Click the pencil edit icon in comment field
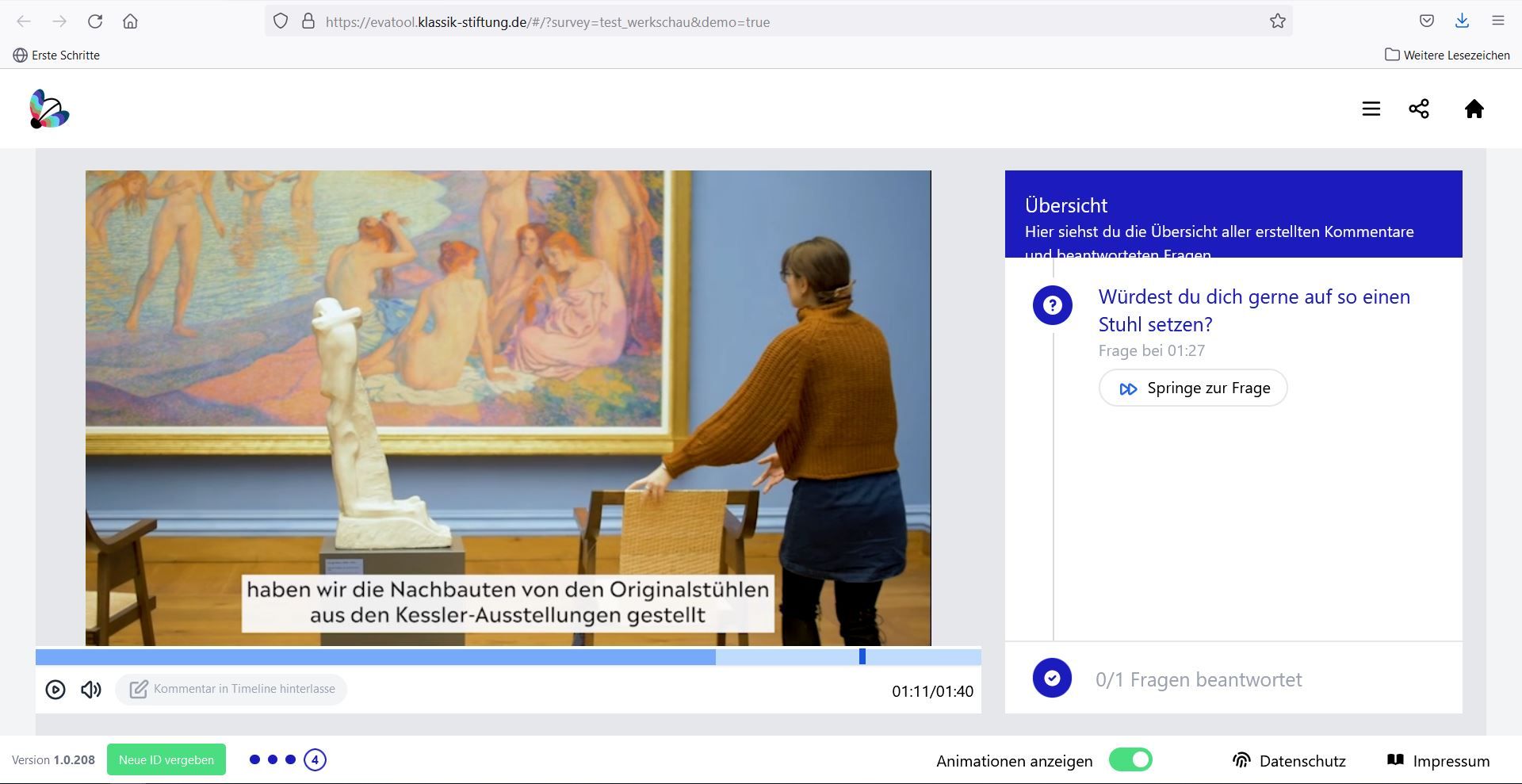1522x784 pixels. 138,689
